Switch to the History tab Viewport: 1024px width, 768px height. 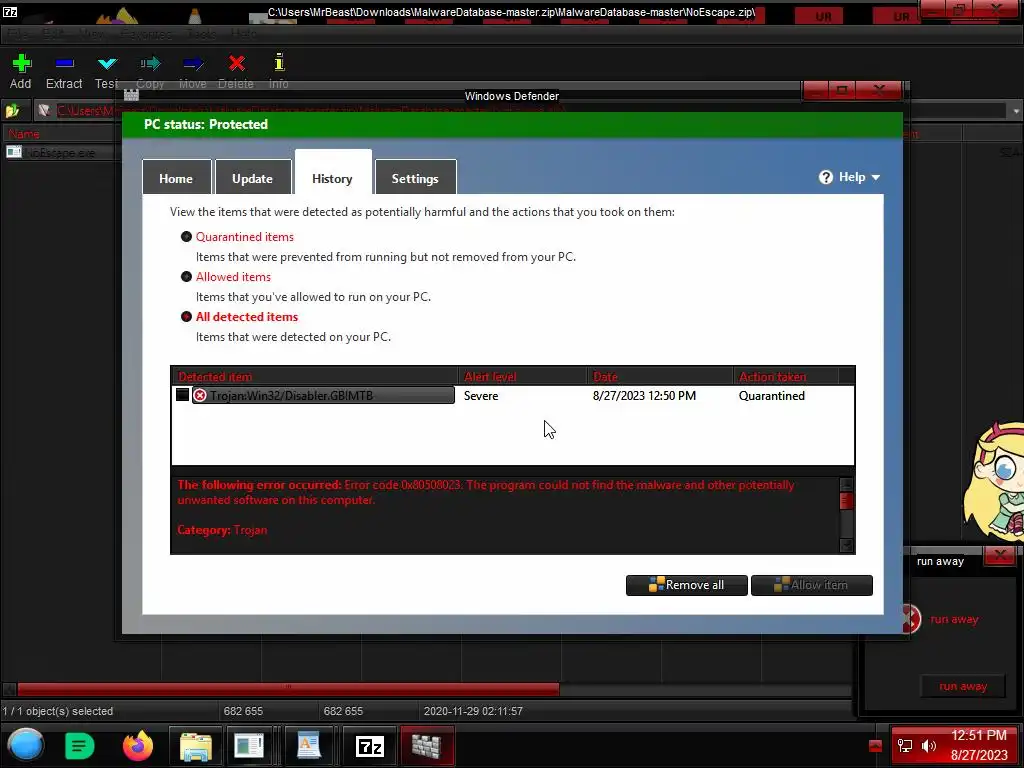click(333, 172)
